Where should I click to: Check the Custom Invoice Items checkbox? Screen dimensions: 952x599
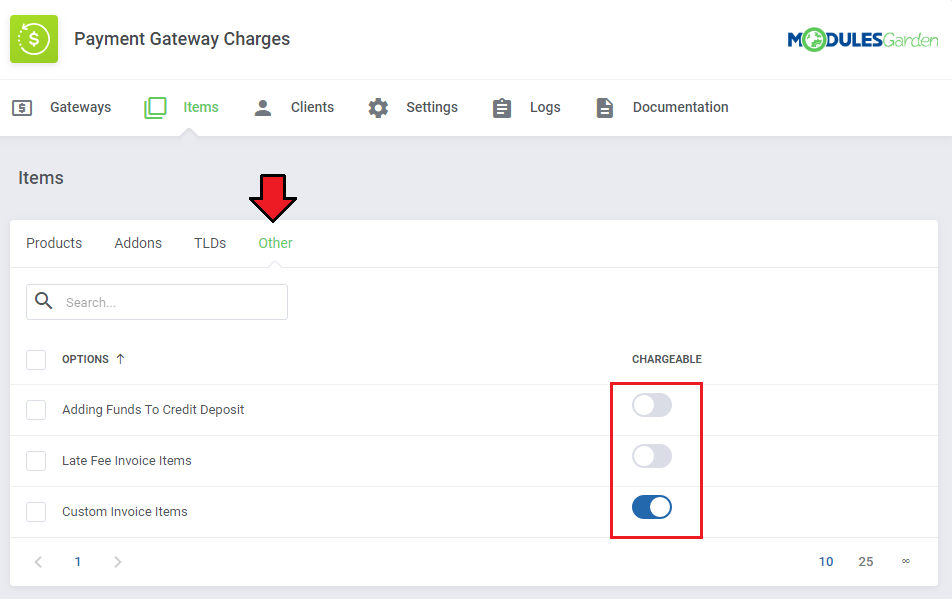(x=36, y=512)
